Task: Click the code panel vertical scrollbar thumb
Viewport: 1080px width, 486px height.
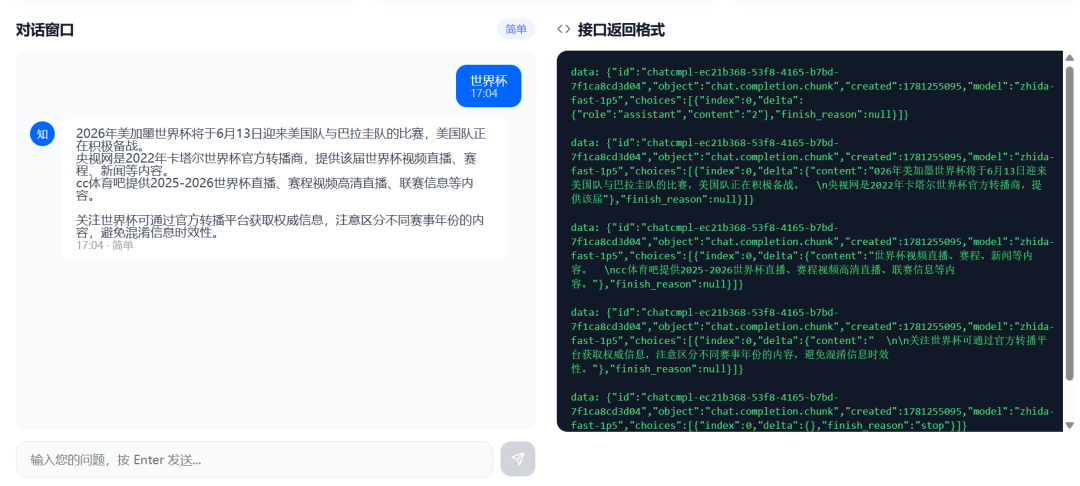Action: click(1069, 222)
